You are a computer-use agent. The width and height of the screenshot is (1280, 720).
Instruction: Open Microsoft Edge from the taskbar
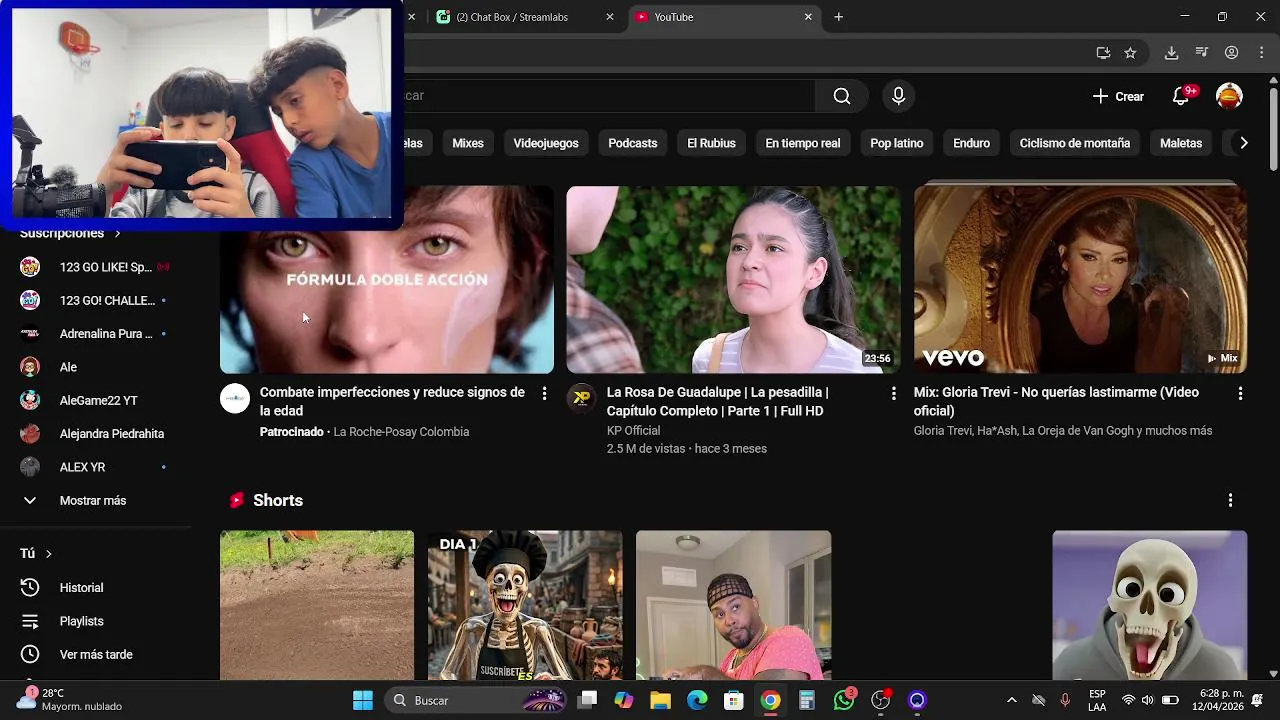[x=697, y=700]
